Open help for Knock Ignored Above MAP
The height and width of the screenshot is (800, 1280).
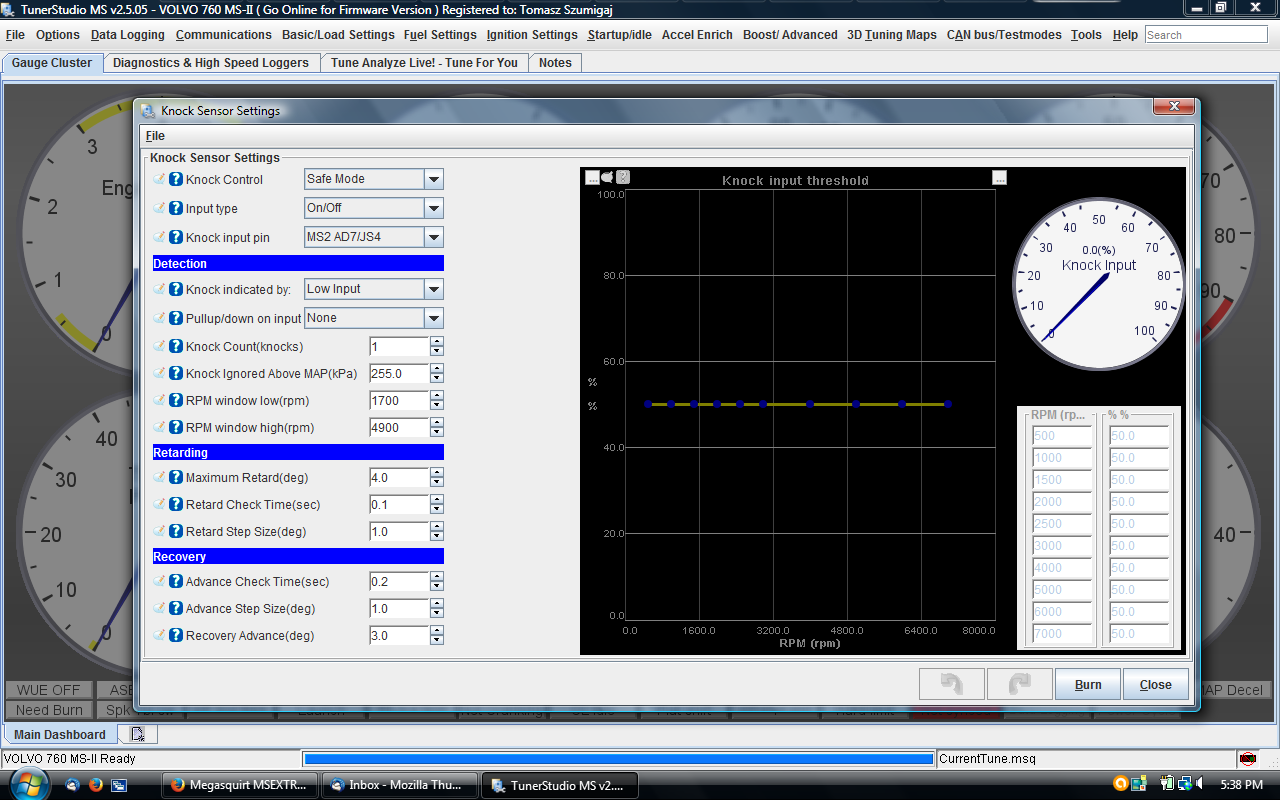(176, 374)
